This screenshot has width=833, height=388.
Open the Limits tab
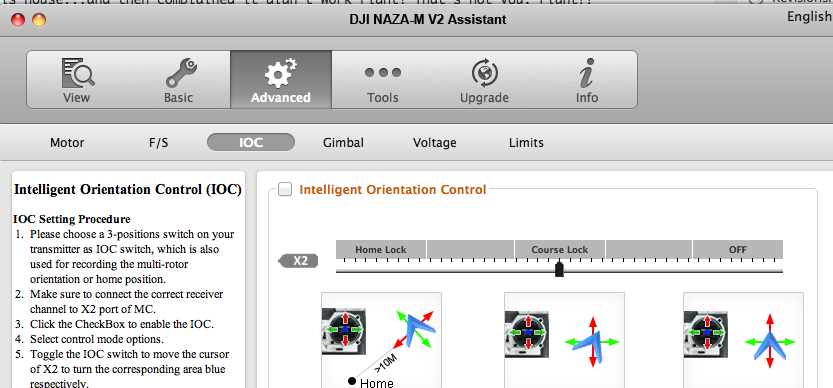526,142
